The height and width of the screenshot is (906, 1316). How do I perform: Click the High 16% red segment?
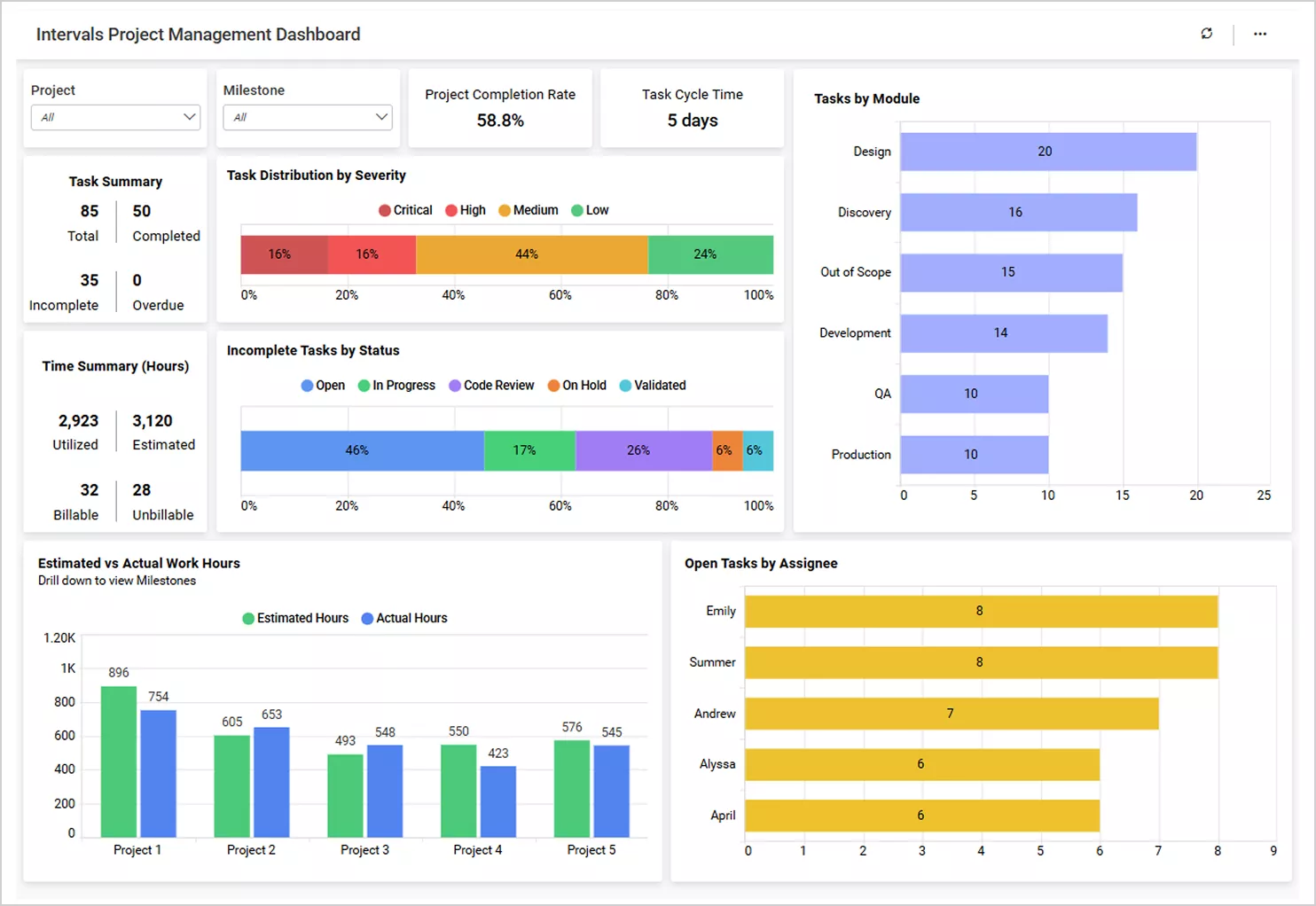point(372,254)
